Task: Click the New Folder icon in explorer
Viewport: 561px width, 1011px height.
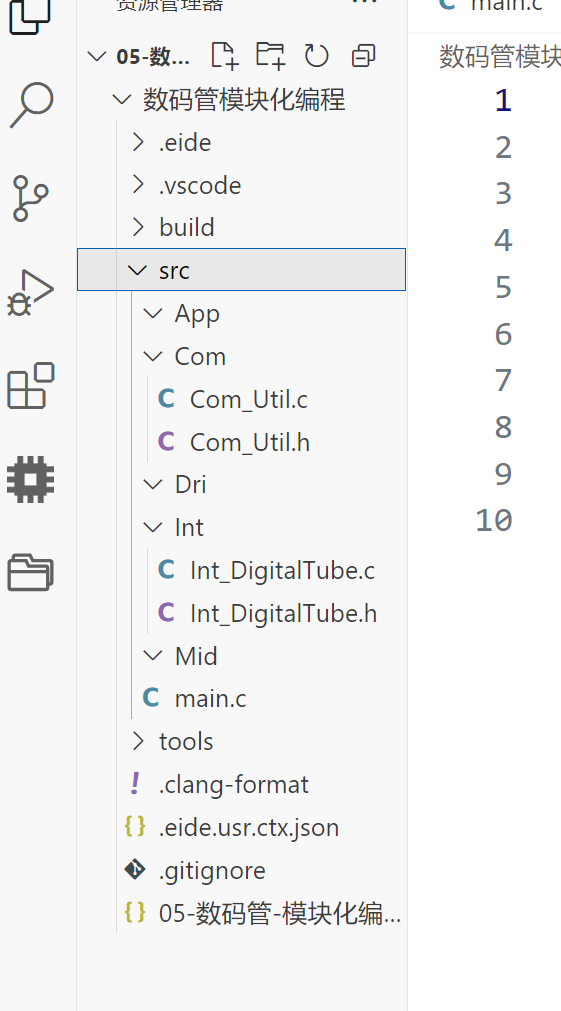Action: pyautogui.click(x=270, y=56)
